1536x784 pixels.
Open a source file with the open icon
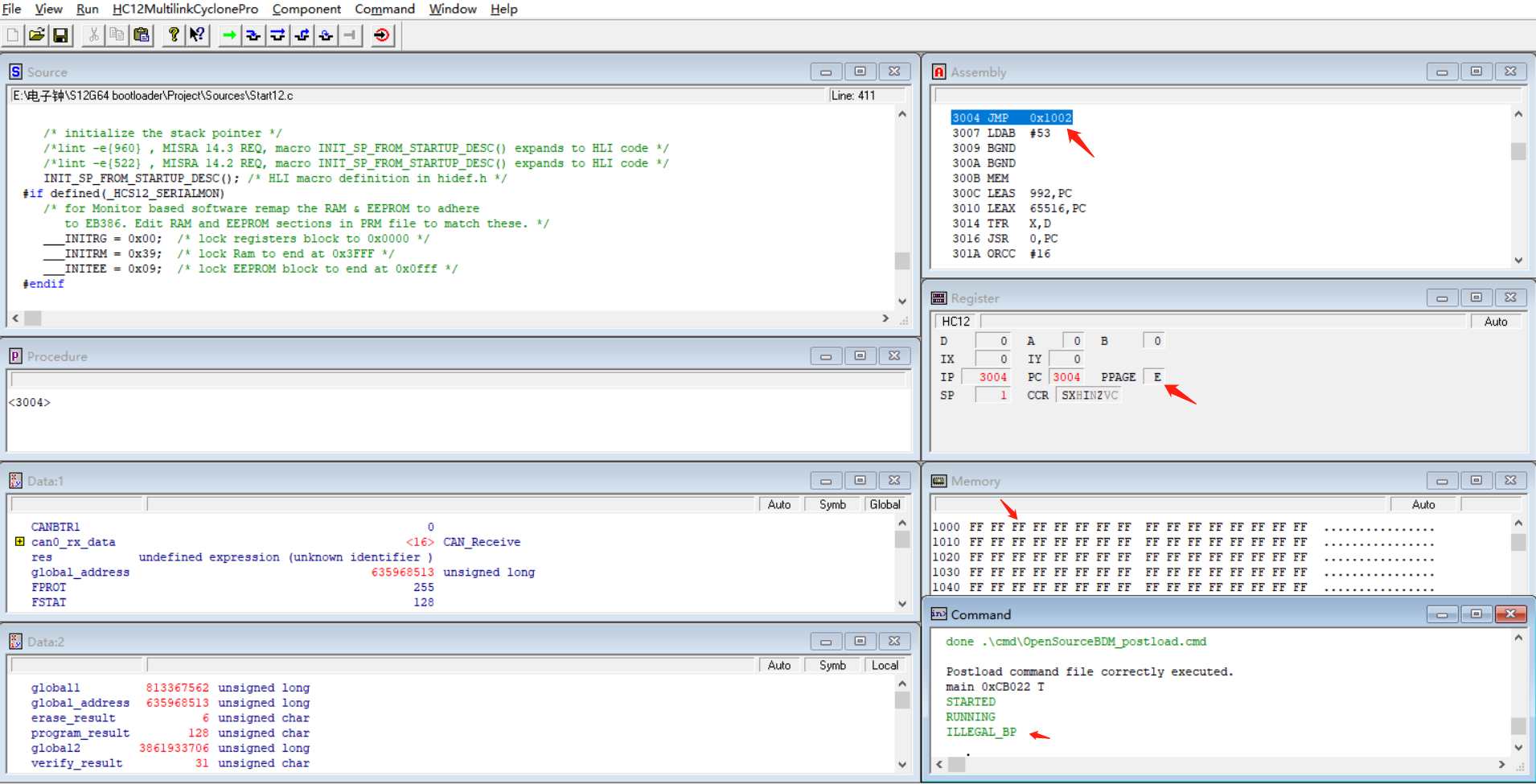click(36, 35)
